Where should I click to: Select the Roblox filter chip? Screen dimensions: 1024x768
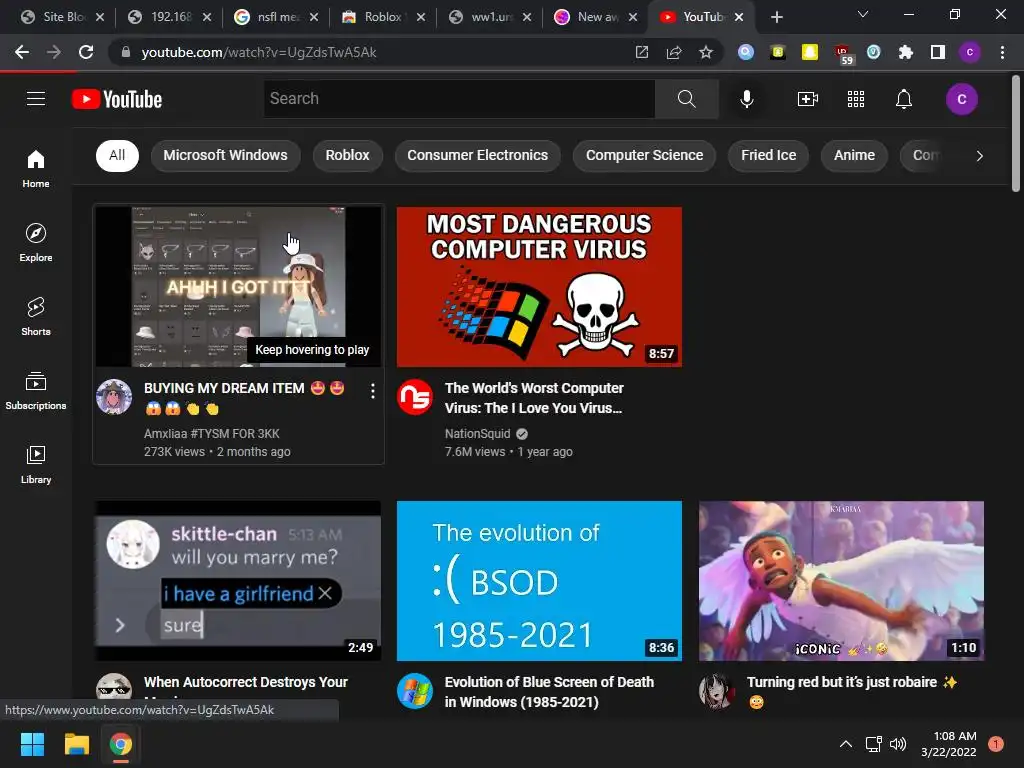[347, 155]
